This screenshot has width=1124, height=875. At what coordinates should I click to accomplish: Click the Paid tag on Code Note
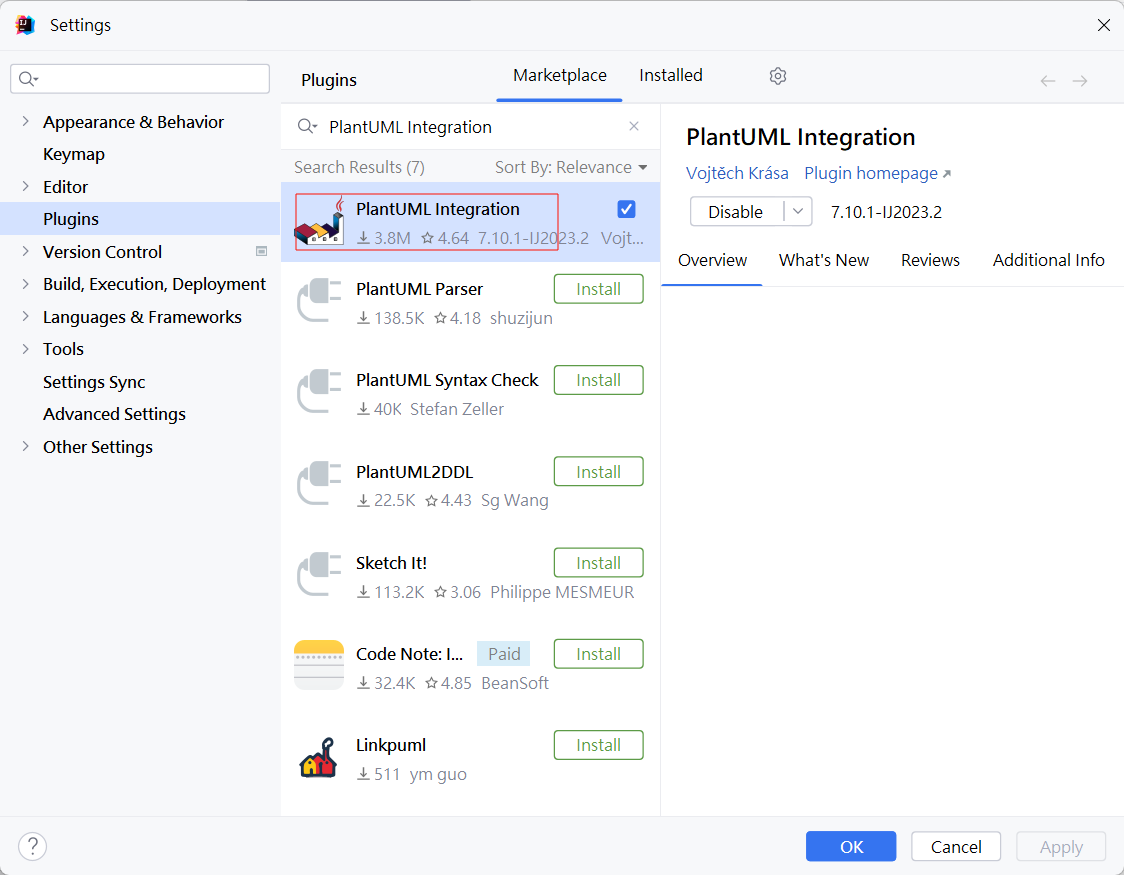504,654
